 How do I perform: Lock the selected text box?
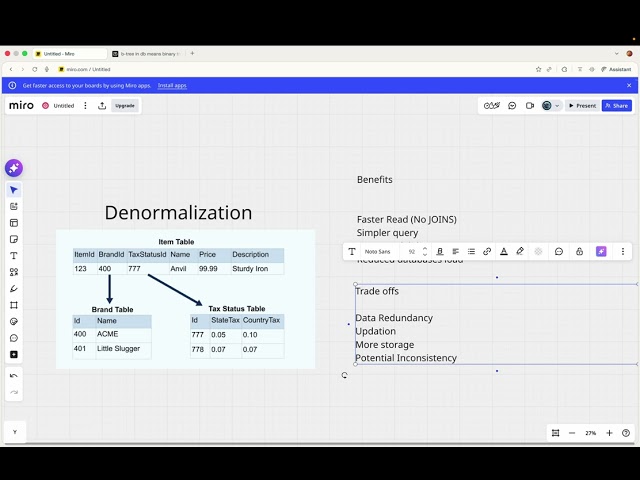(579, 251)
